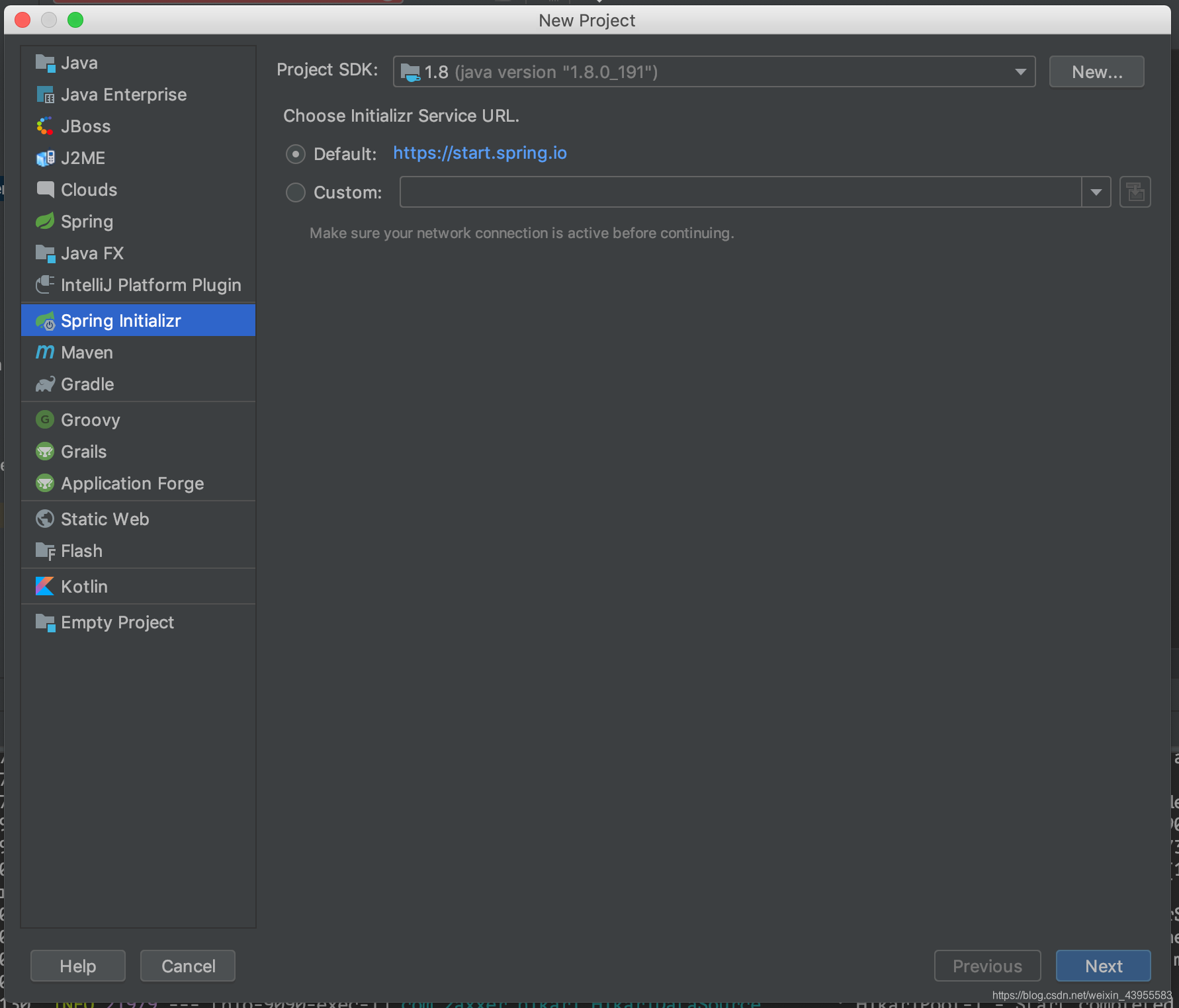
Task: Close the New Project window with red button
Action: [22, 20]
